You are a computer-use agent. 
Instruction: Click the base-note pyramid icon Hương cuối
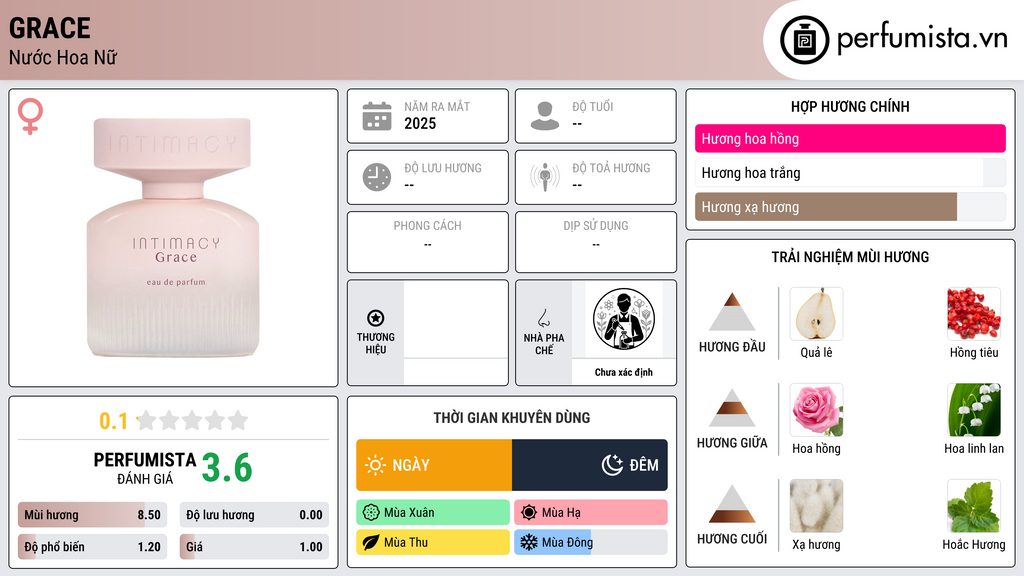pos(732,504)
